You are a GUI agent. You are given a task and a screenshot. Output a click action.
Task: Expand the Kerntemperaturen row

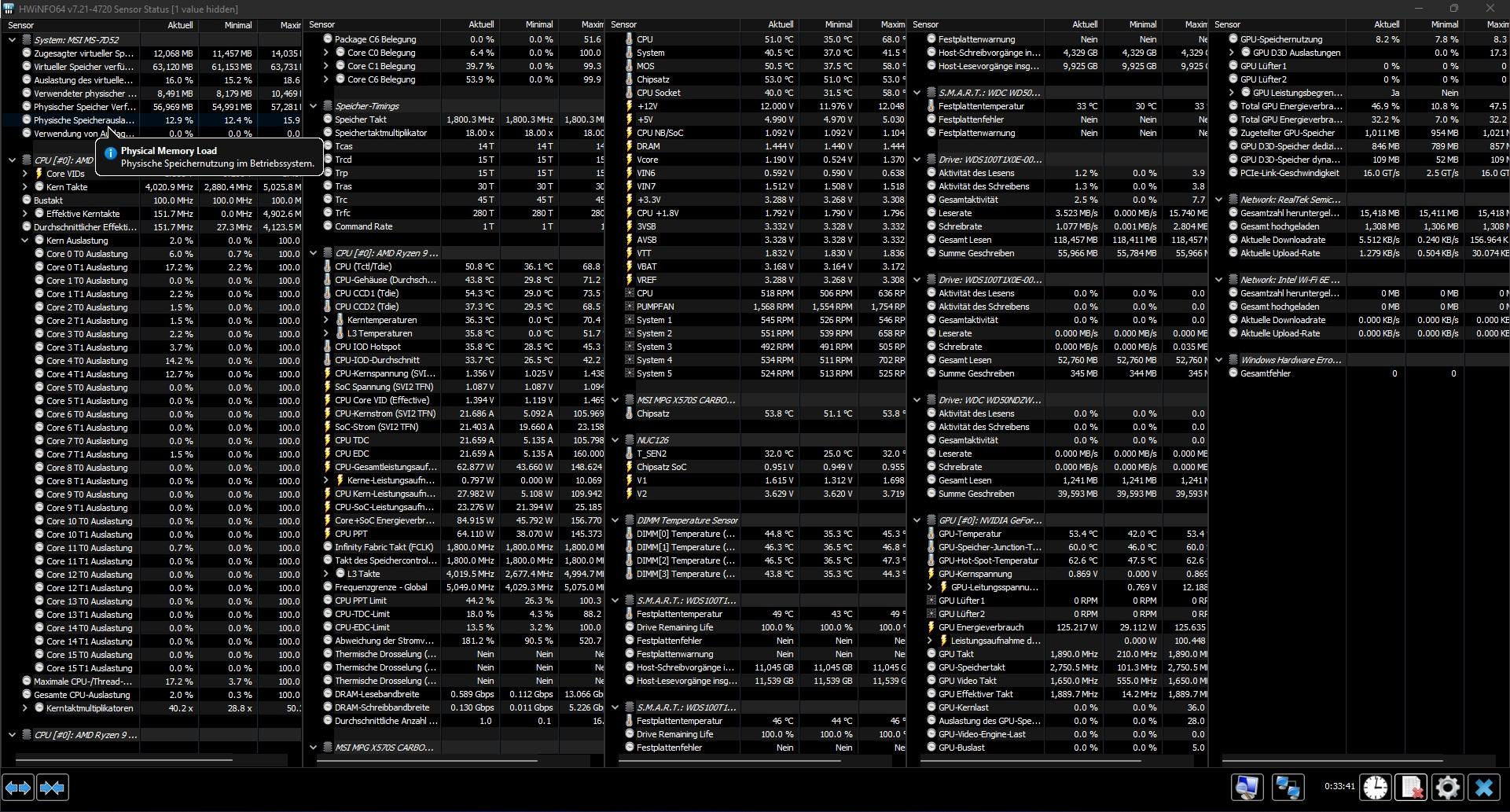click(326, 320)
